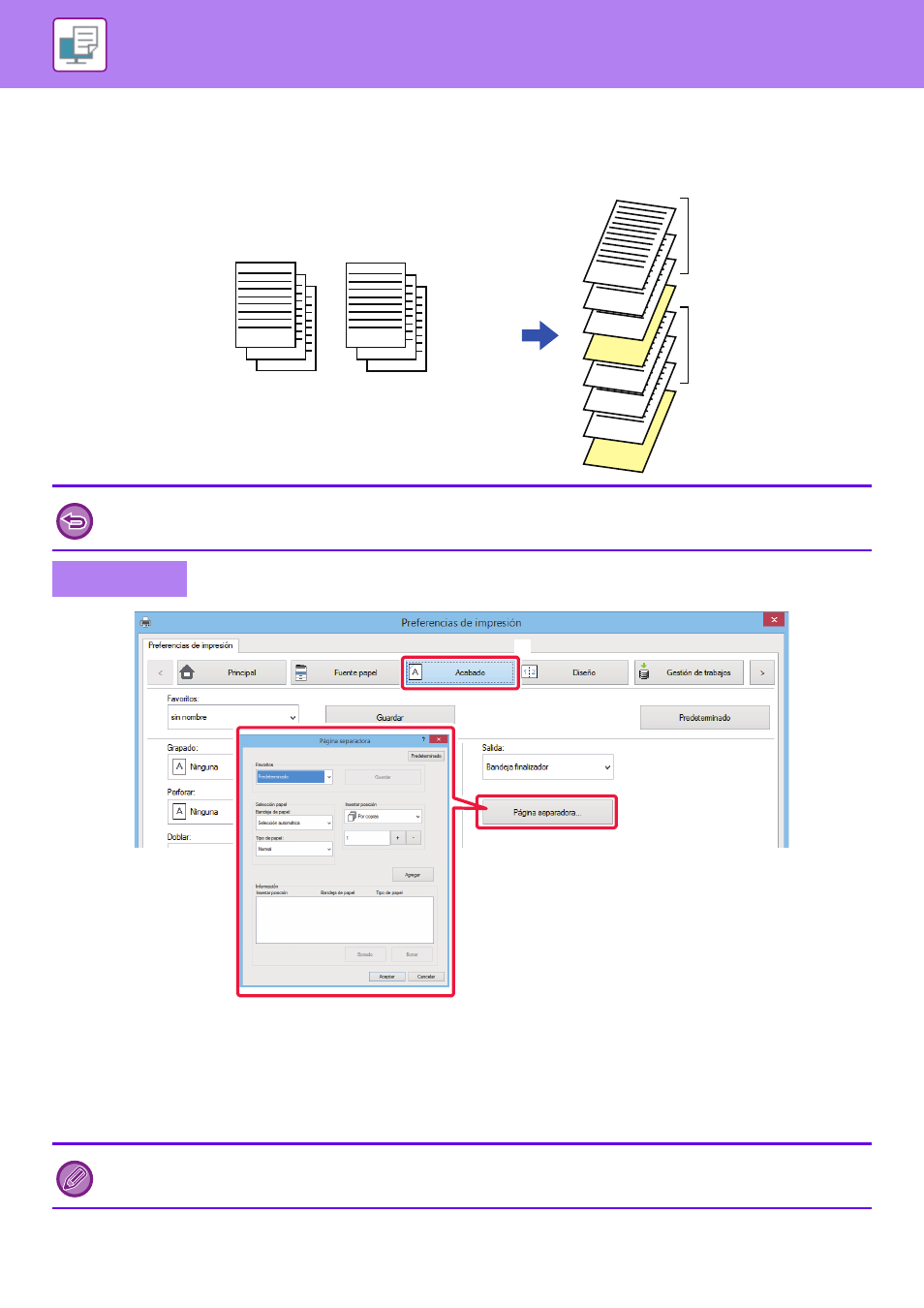Click the purple back-arrow icon
Viewport: 924px width, 1308px height.
tap(75, 521)
